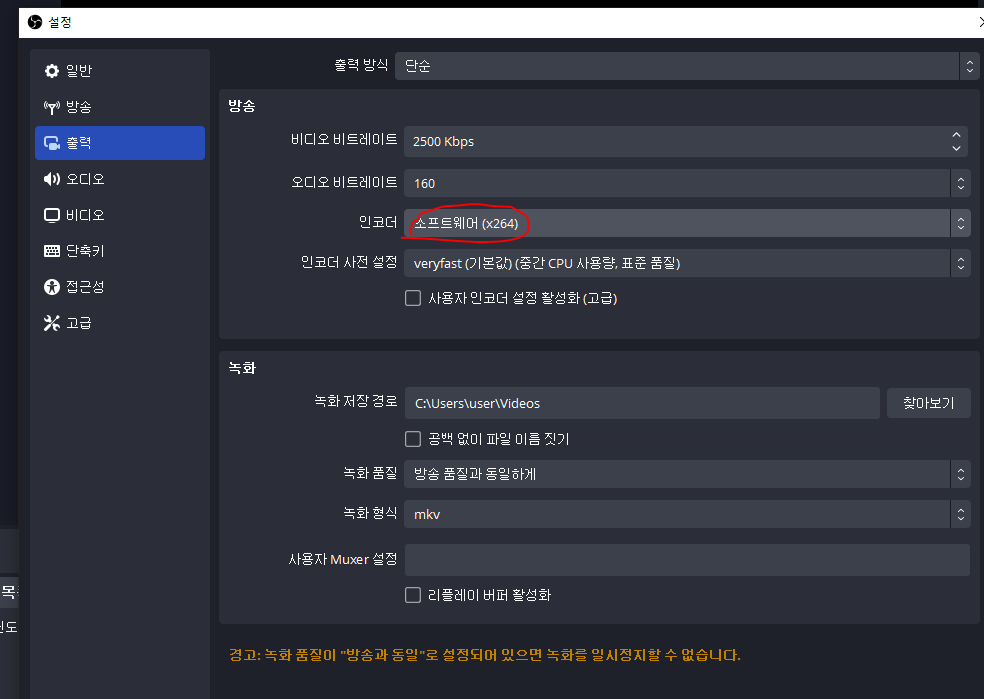Click the 녹화 형식 label
Image resolution: width=984 pixels, height=699 pixels.
point(370,513)
